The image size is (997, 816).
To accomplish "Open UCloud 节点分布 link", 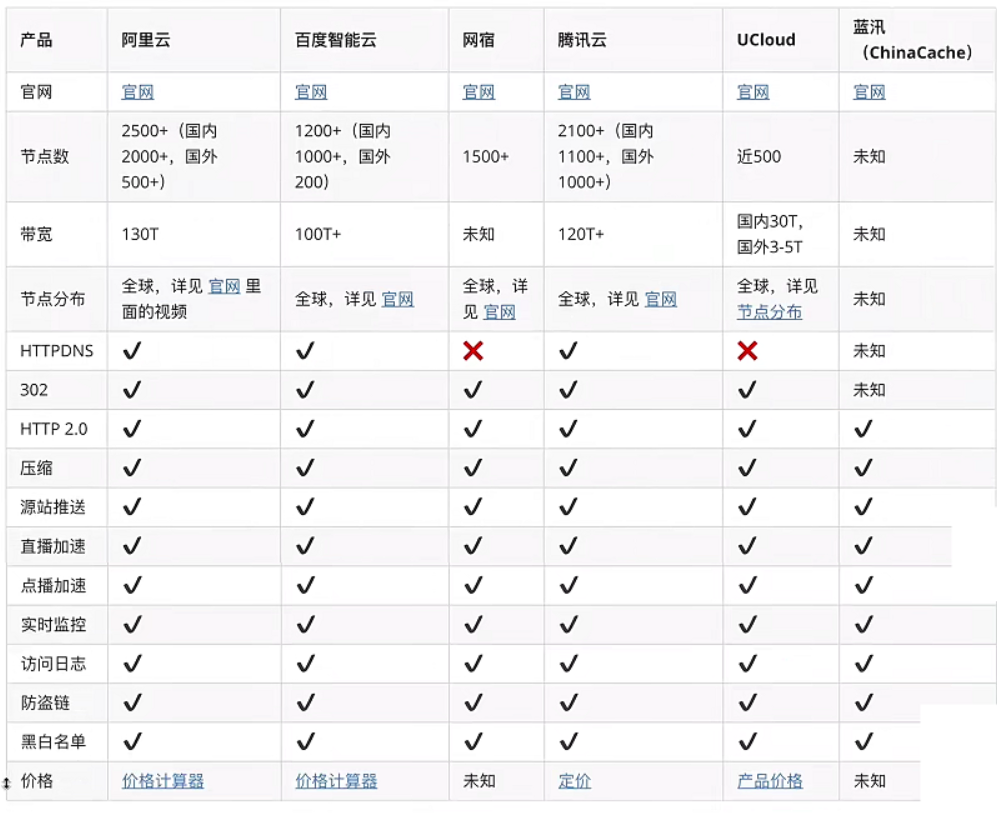I will pyautogui.click(x=769, y=312).
